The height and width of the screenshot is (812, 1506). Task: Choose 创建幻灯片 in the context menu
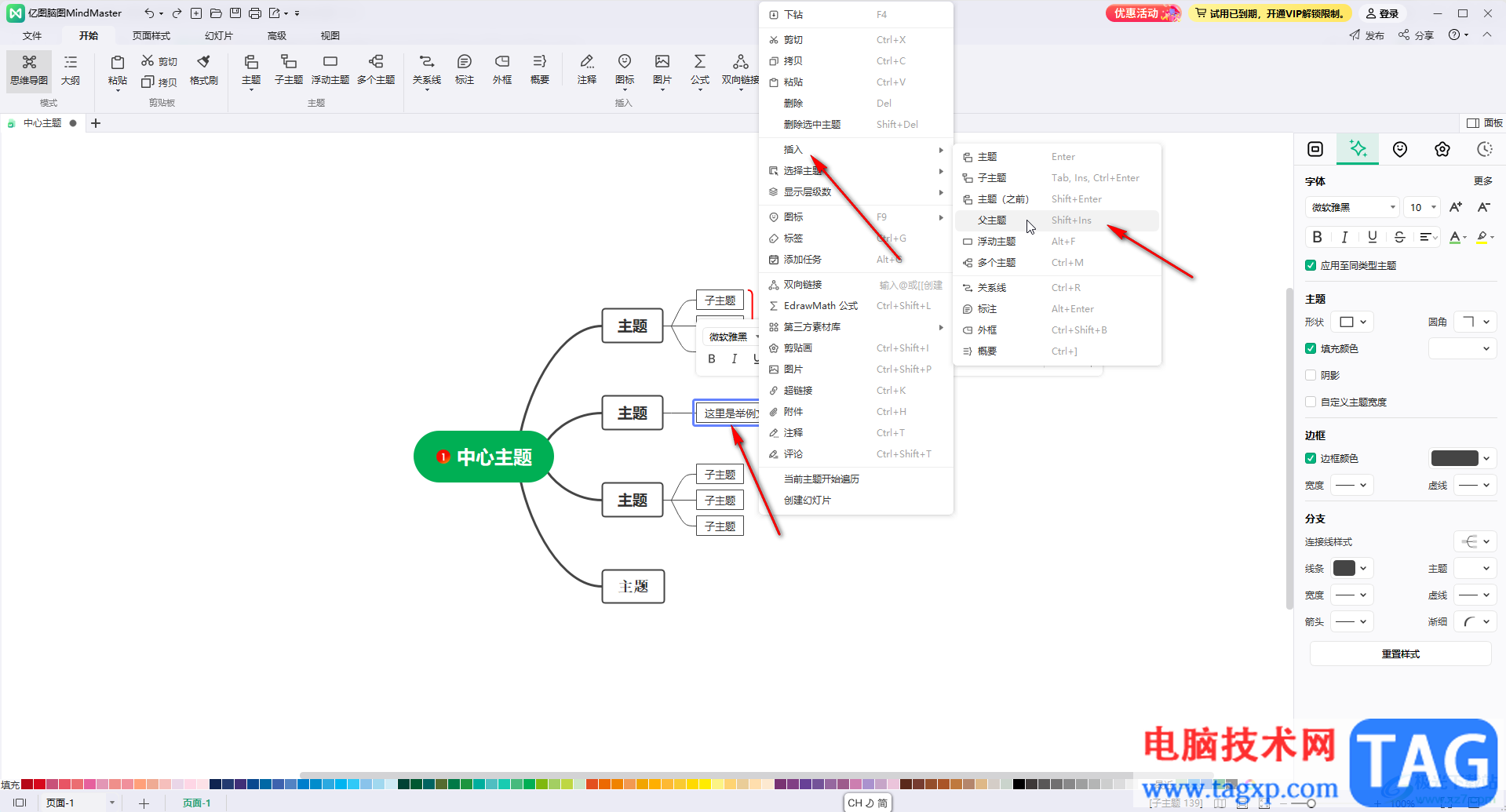coord(856,500)
